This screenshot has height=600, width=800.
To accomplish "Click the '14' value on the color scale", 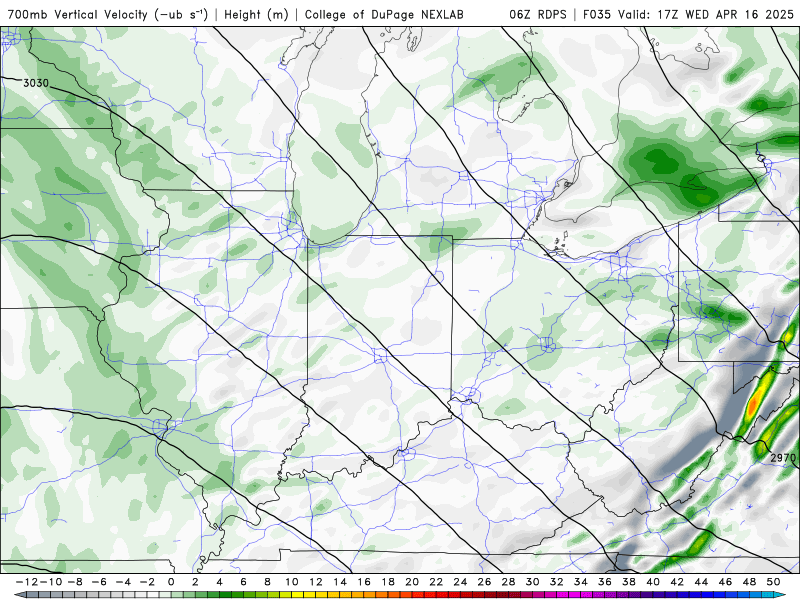I will pyautogui.click(x=340, y=582).
